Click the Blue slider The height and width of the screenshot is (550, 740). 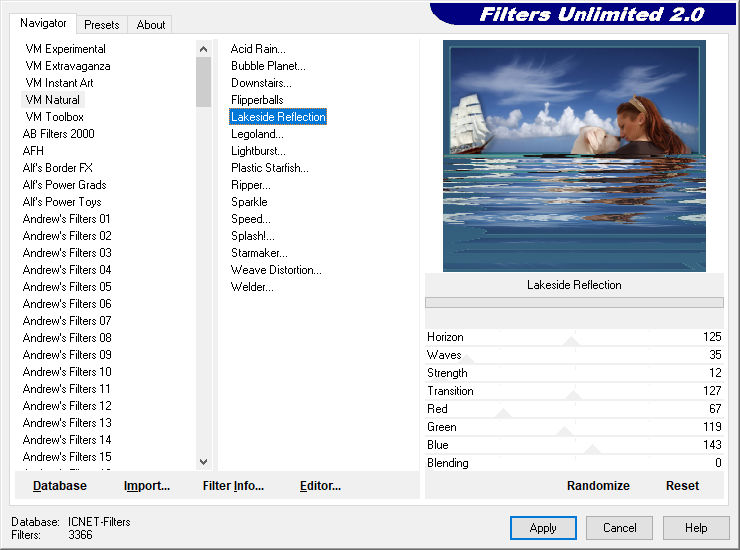(574, 445)
